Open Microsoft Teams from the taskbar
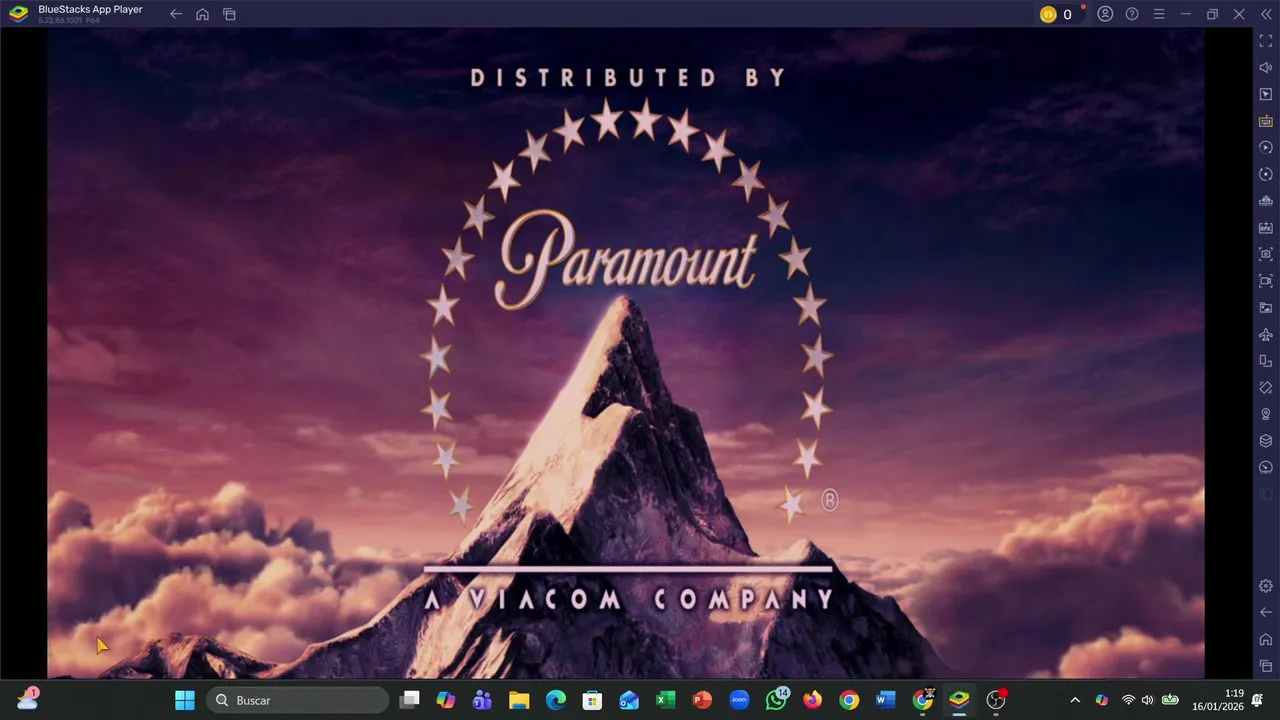This screenshot has height=720, width=1280. [482, 700]
